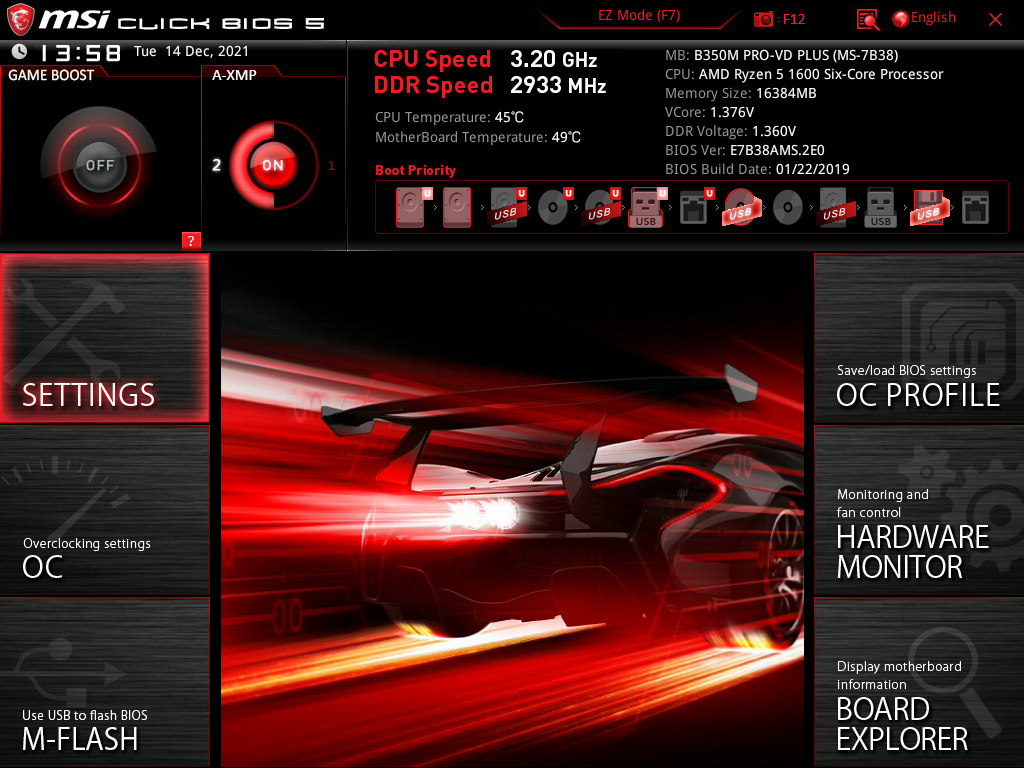Take a screenshot with the F12 camera icon
The image size is (1024, 768).
pyautogui.click(x=763, y=19)
